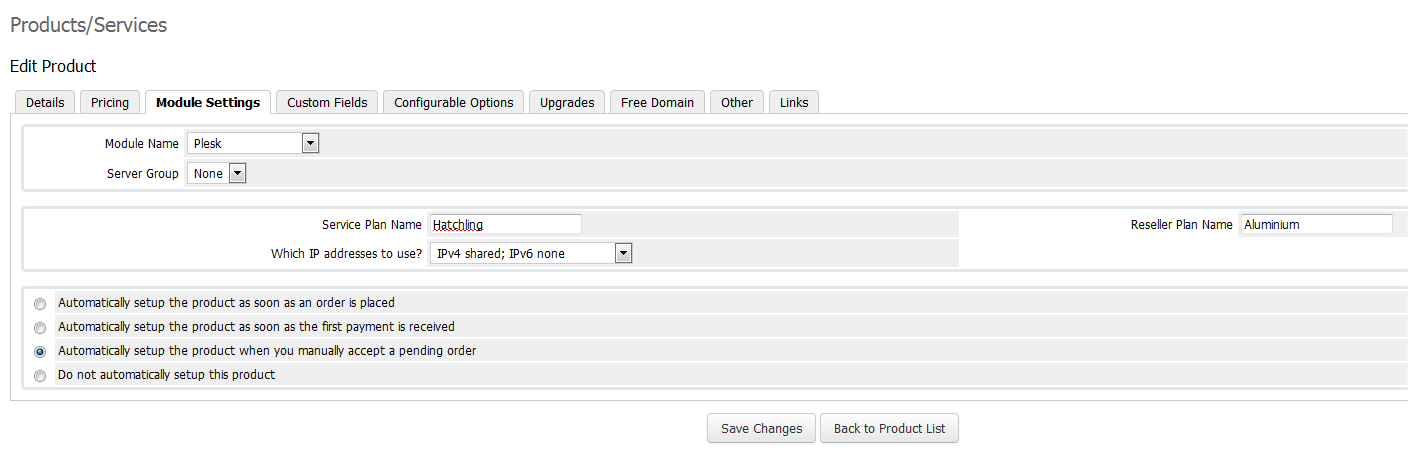Viewport: 1408px width, 466px height.
Task: Open the Details tab
Action: [45, 102]
